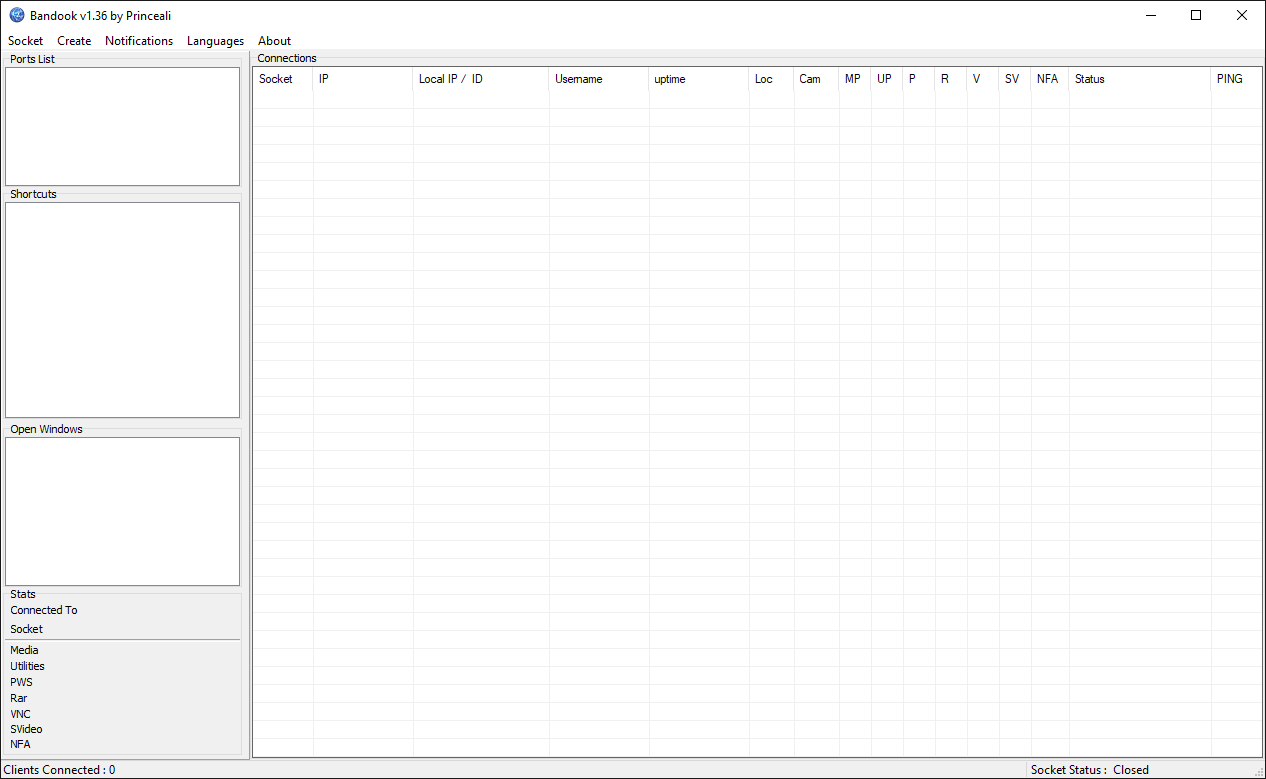The width and height of the screenshot is (1266, 779).
Task: Click the uptime column header
Action: pyautogui.click(x=698, y=79)
